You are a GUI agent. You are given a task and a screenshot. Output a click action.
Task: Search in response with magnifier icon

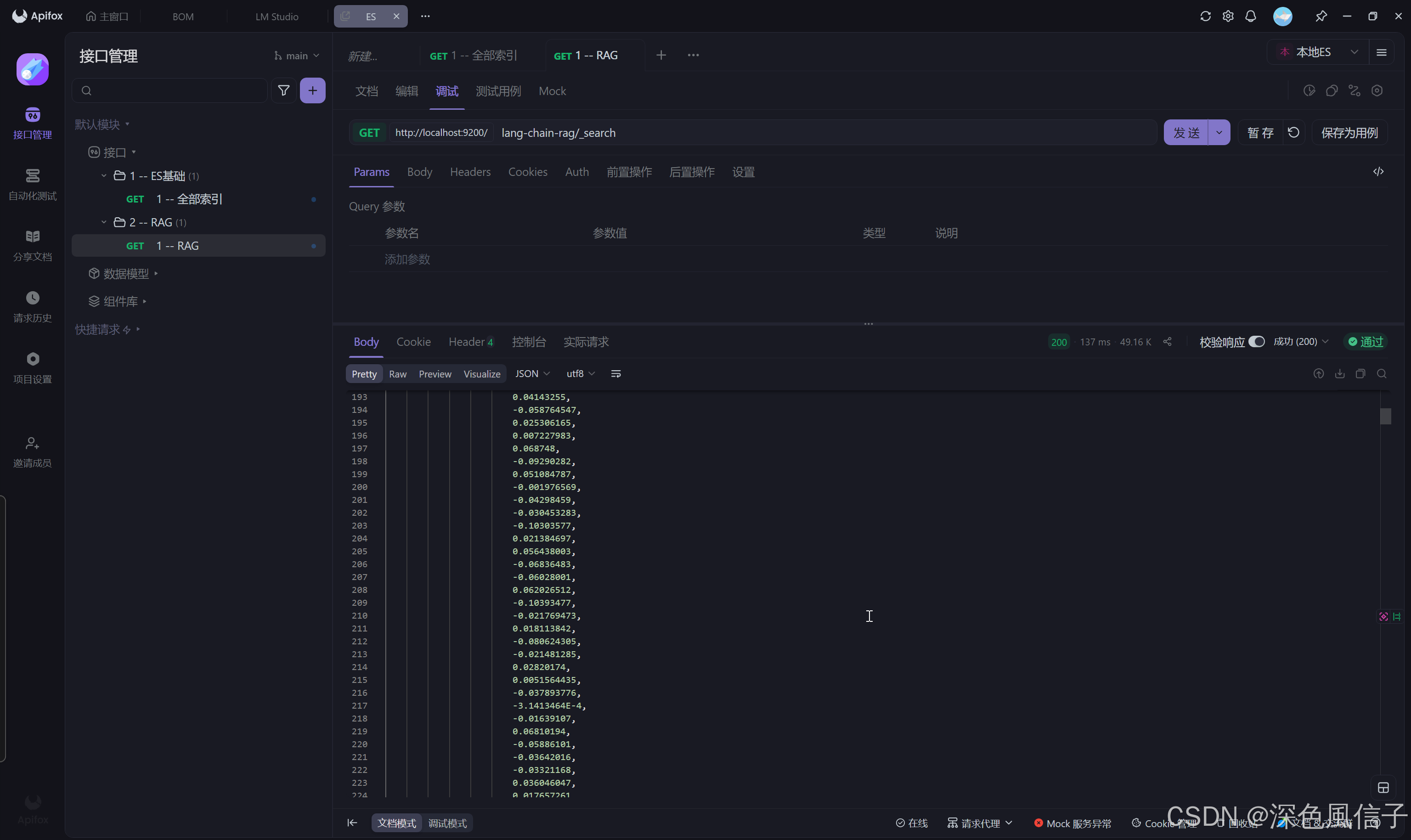tap(1382, 373)
